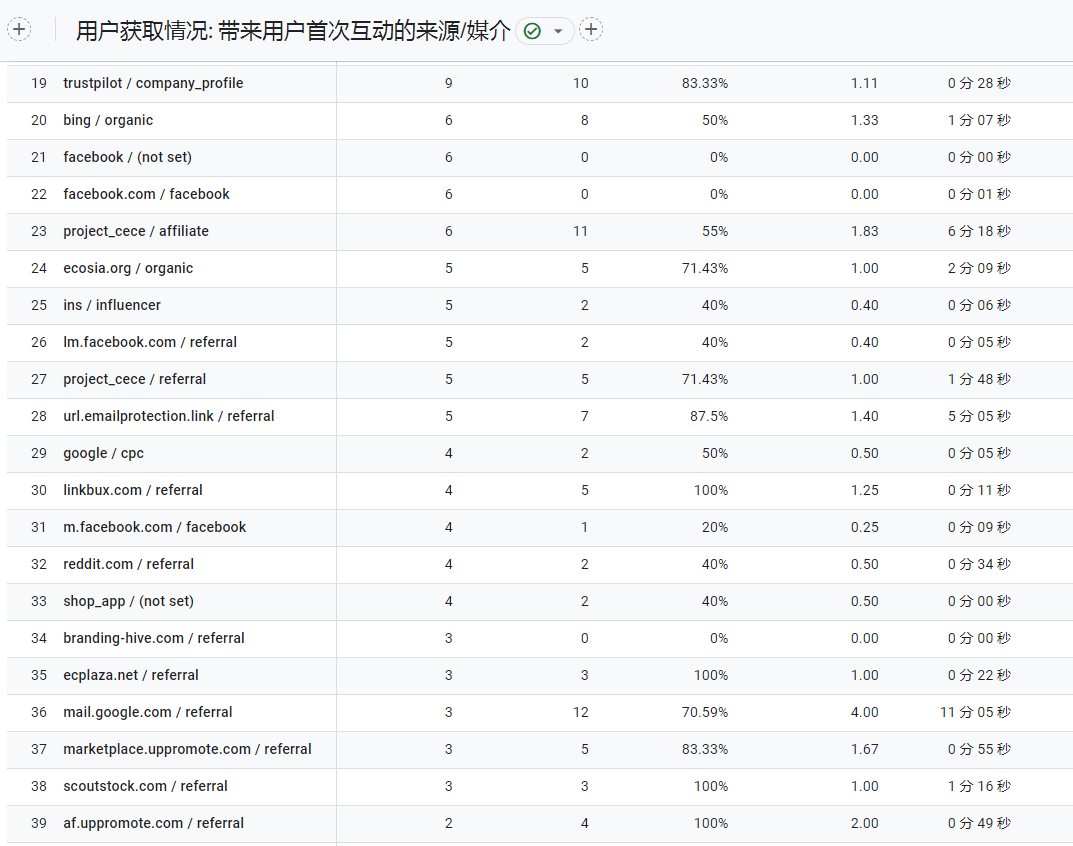Image resolution: width=1073 pixels, height=846 pixels.
Task: Select row facebook / (not set)
Action: [x=540, y=157]
